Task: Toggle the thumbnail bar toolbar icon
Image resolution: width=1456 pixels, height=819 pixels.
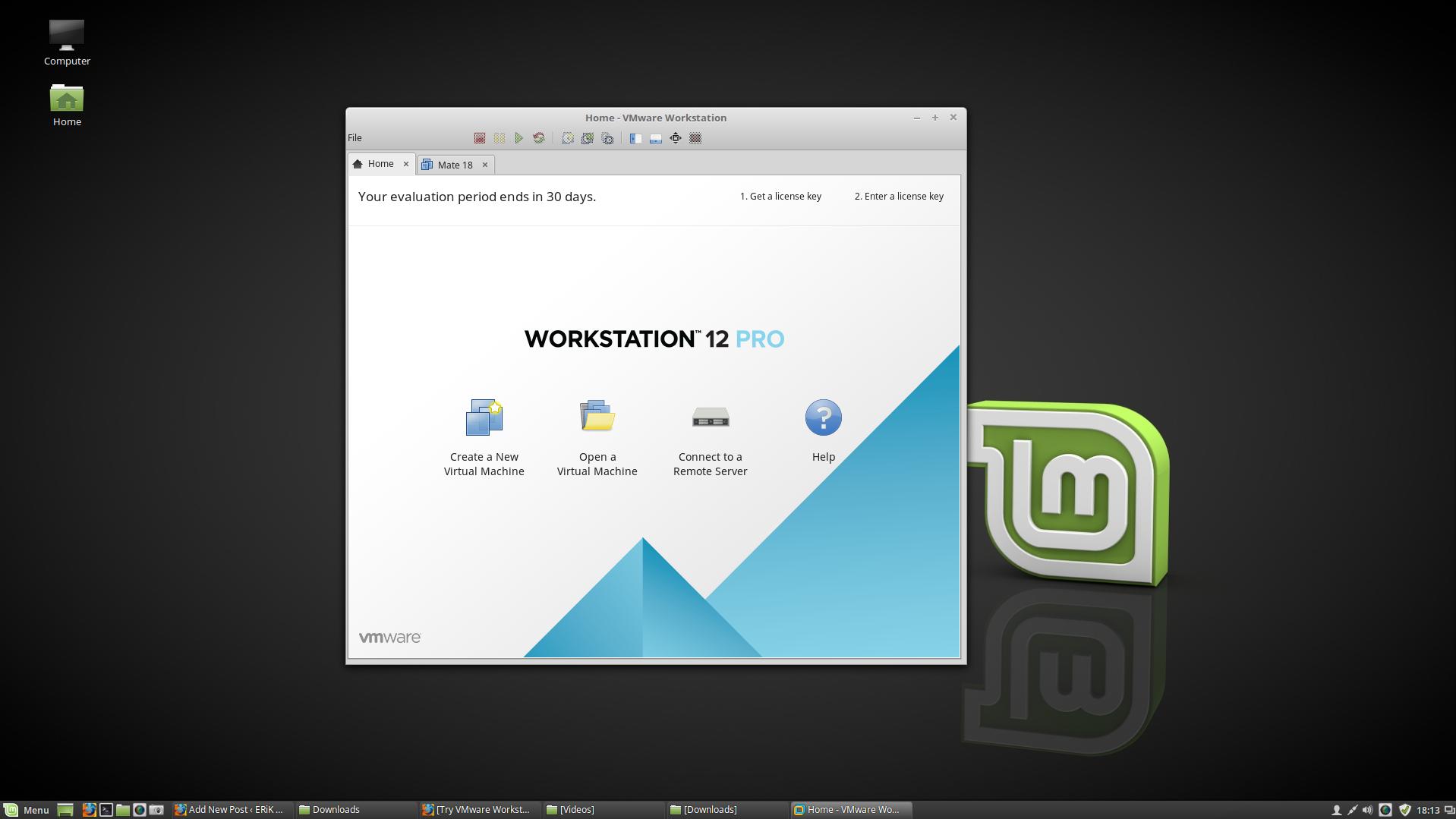Action: (655, 138)
